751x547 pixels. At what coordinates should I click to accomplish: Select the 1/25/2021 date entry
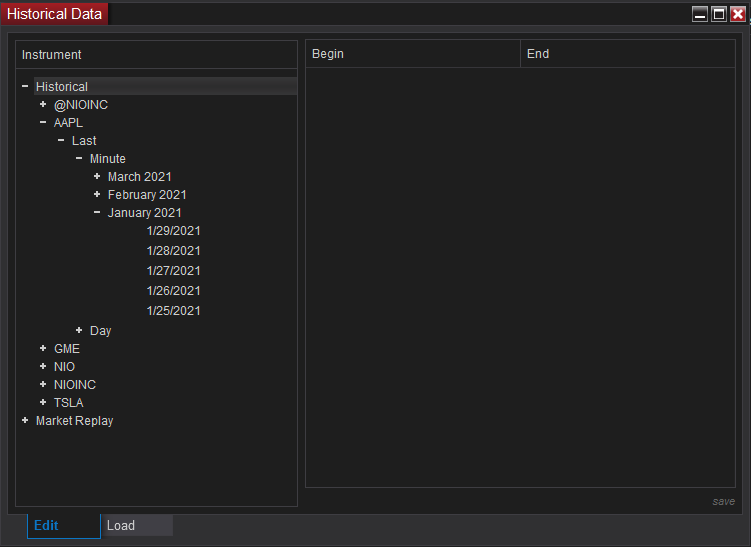pyautogui.click(x=173, y=311)
